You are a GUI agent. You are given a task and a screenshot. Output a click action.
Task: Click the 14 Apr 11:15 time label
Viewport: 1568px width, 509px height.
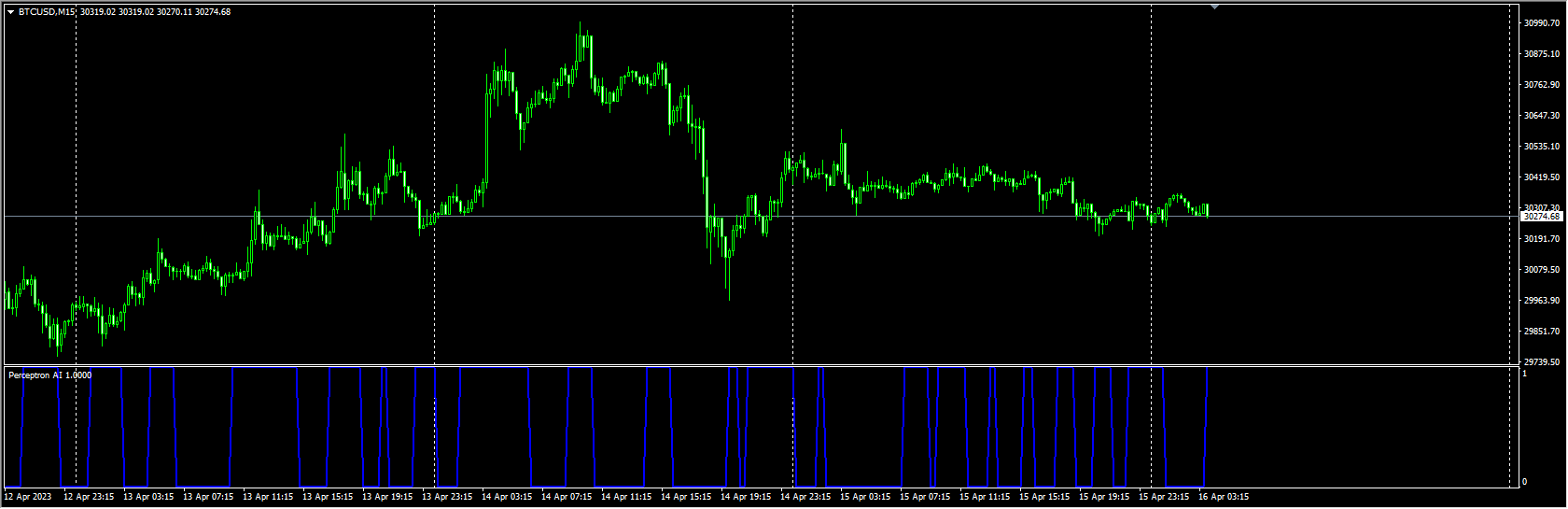tap(626, 497)
